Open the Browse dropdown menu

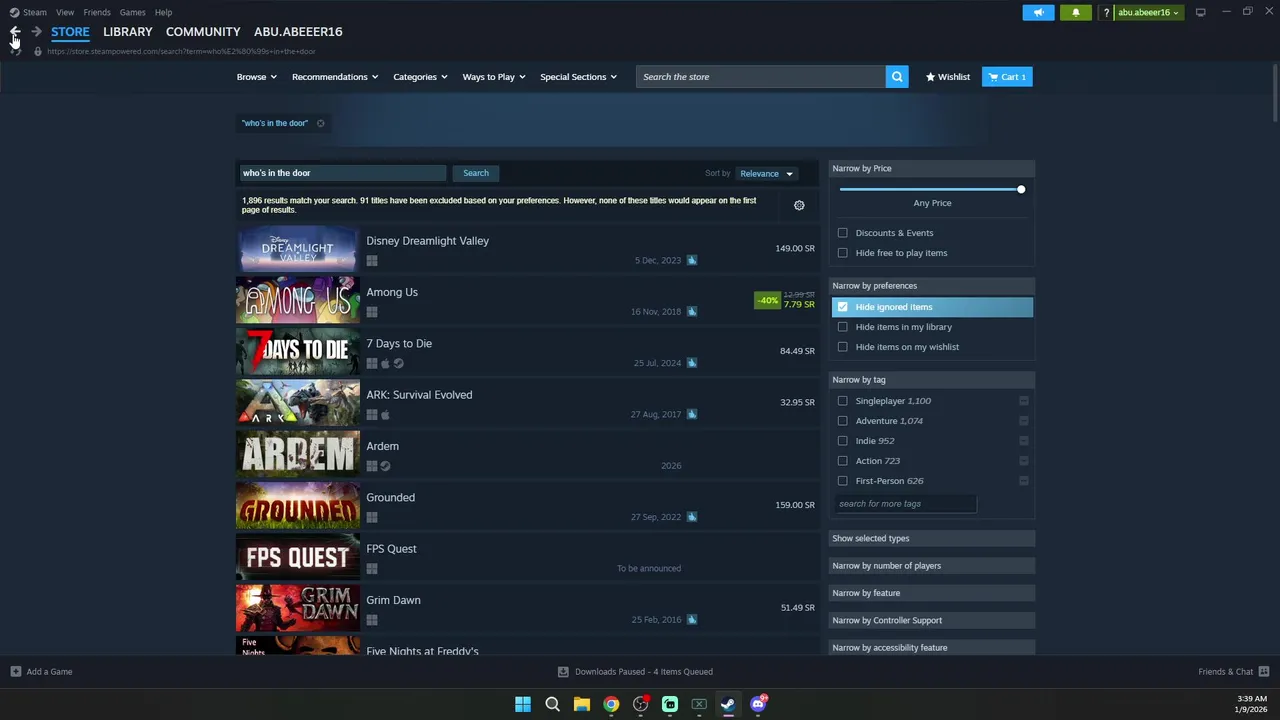[257, 77]
